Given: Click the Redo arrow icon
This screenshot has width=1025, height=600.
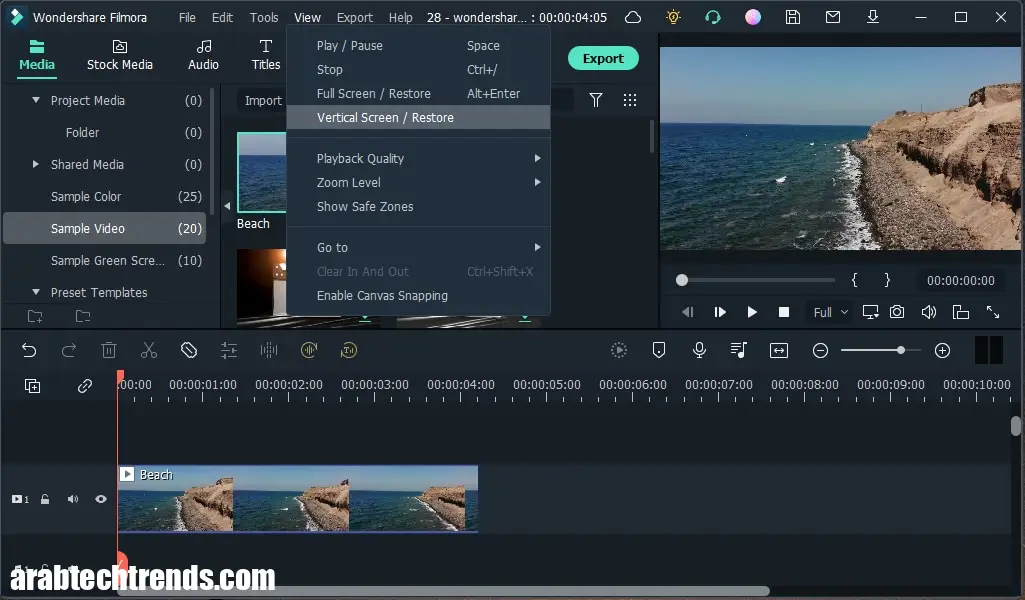Looking at the screenshot, I should tap(68, 350).
